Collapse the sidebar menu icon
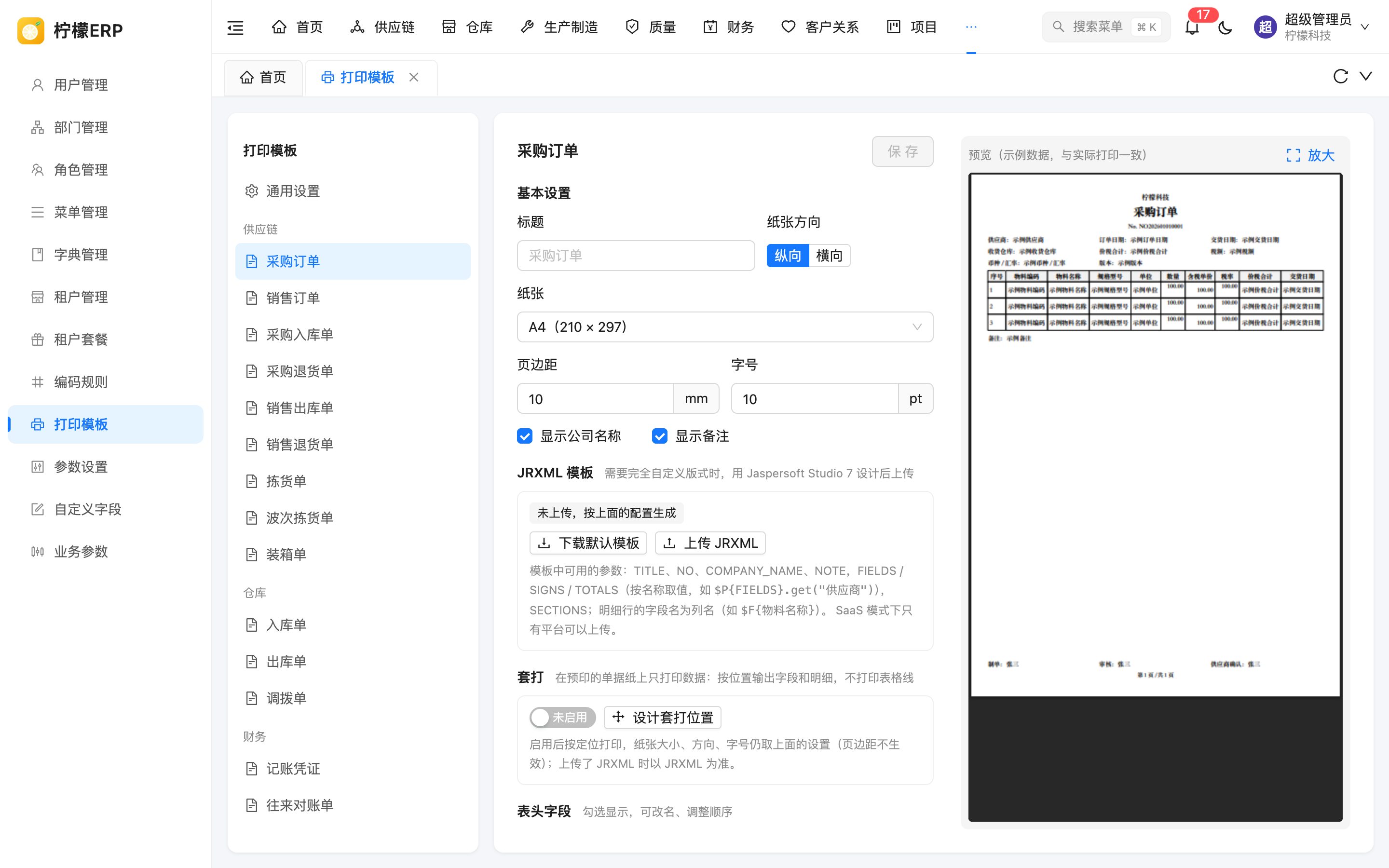 (x=235, y=27)
